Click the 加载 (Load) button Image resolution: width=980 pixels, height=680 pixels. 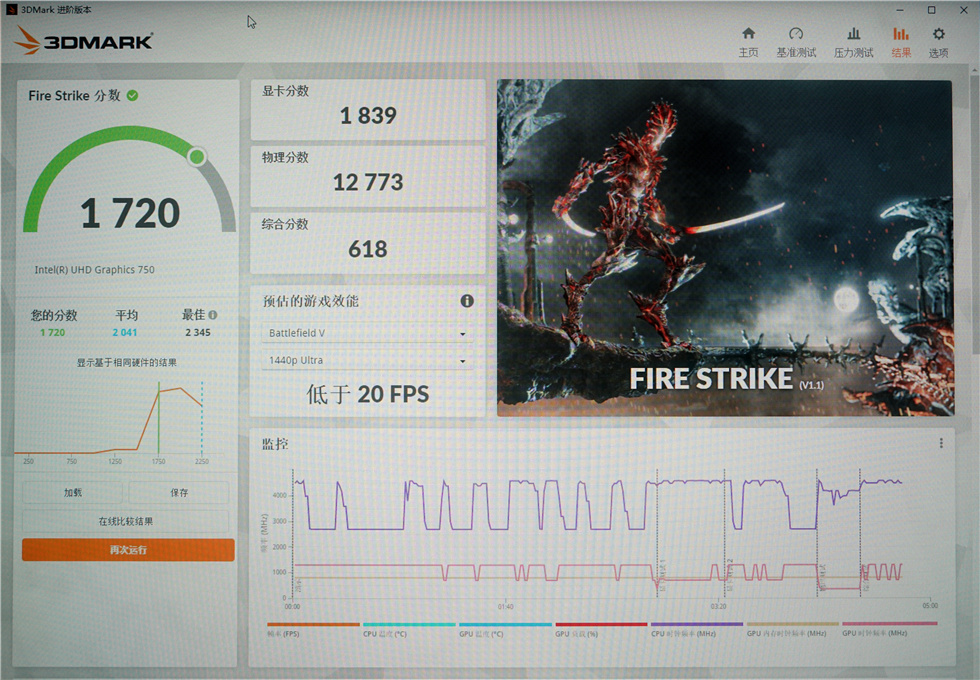[x=72, y=492]
